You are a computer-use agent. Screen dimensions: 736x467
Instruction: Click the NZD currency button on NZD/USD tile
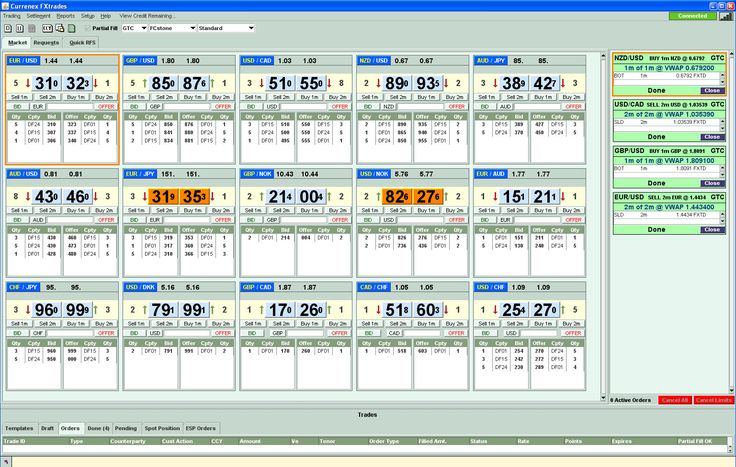[389, 107]
